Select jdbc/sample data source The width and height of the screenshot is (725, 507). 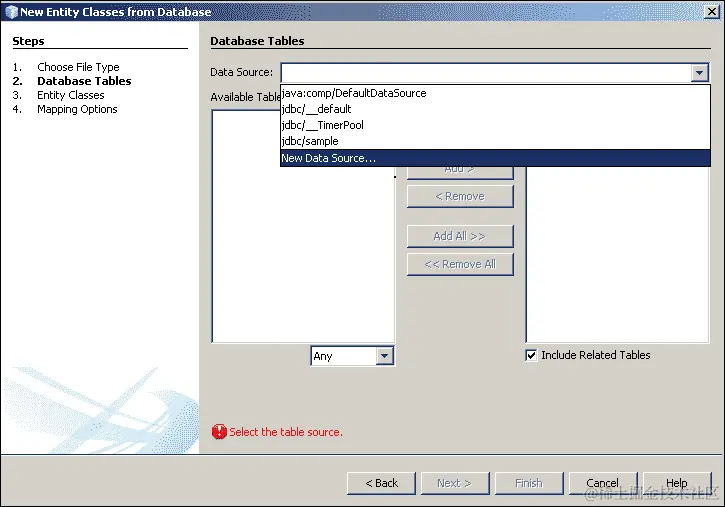click(x=495, y=141)
